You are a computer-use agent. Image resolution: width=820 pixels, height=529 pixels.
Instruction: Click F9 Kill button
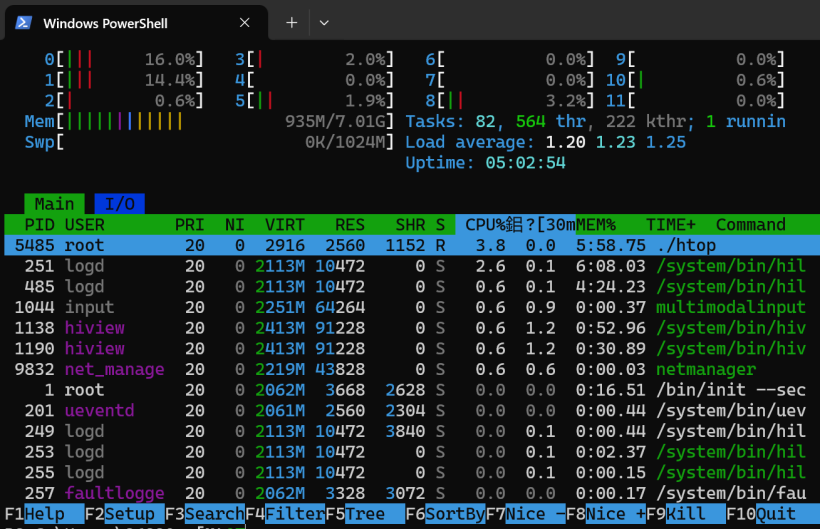[x=686, y=514]
